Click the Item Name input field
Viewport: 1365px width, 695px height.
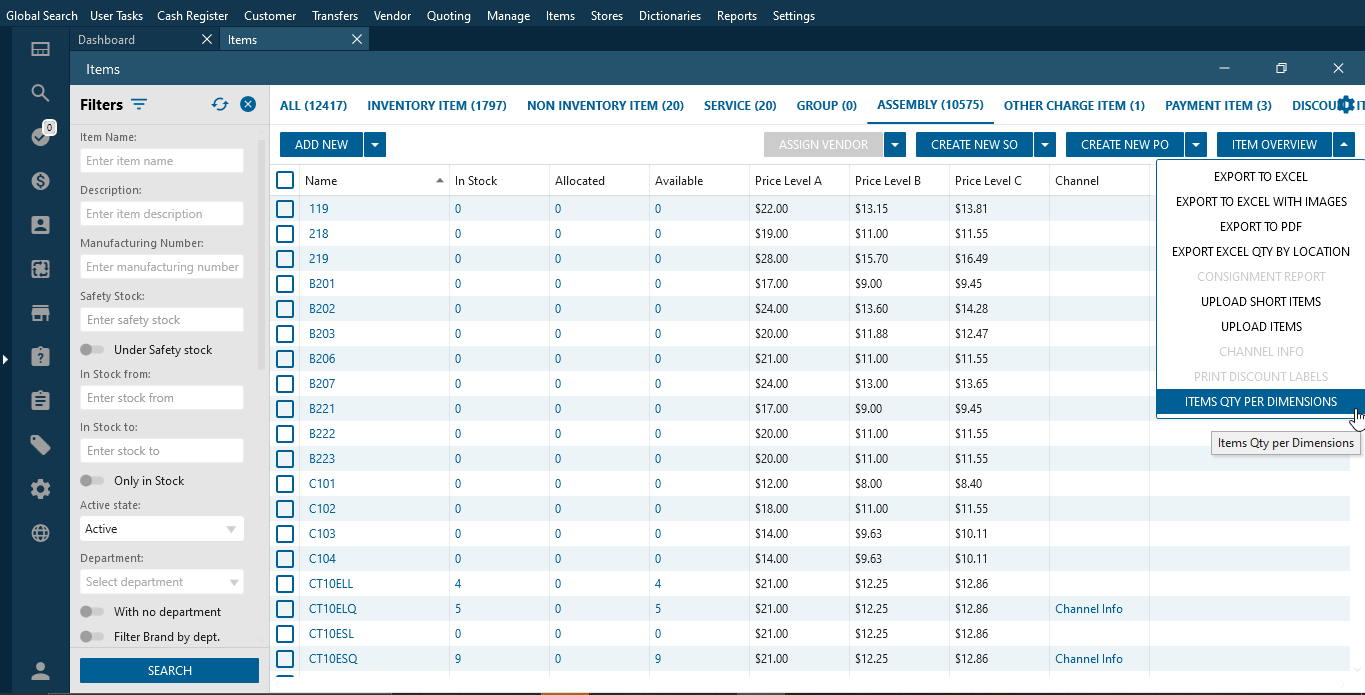[161, 161]
